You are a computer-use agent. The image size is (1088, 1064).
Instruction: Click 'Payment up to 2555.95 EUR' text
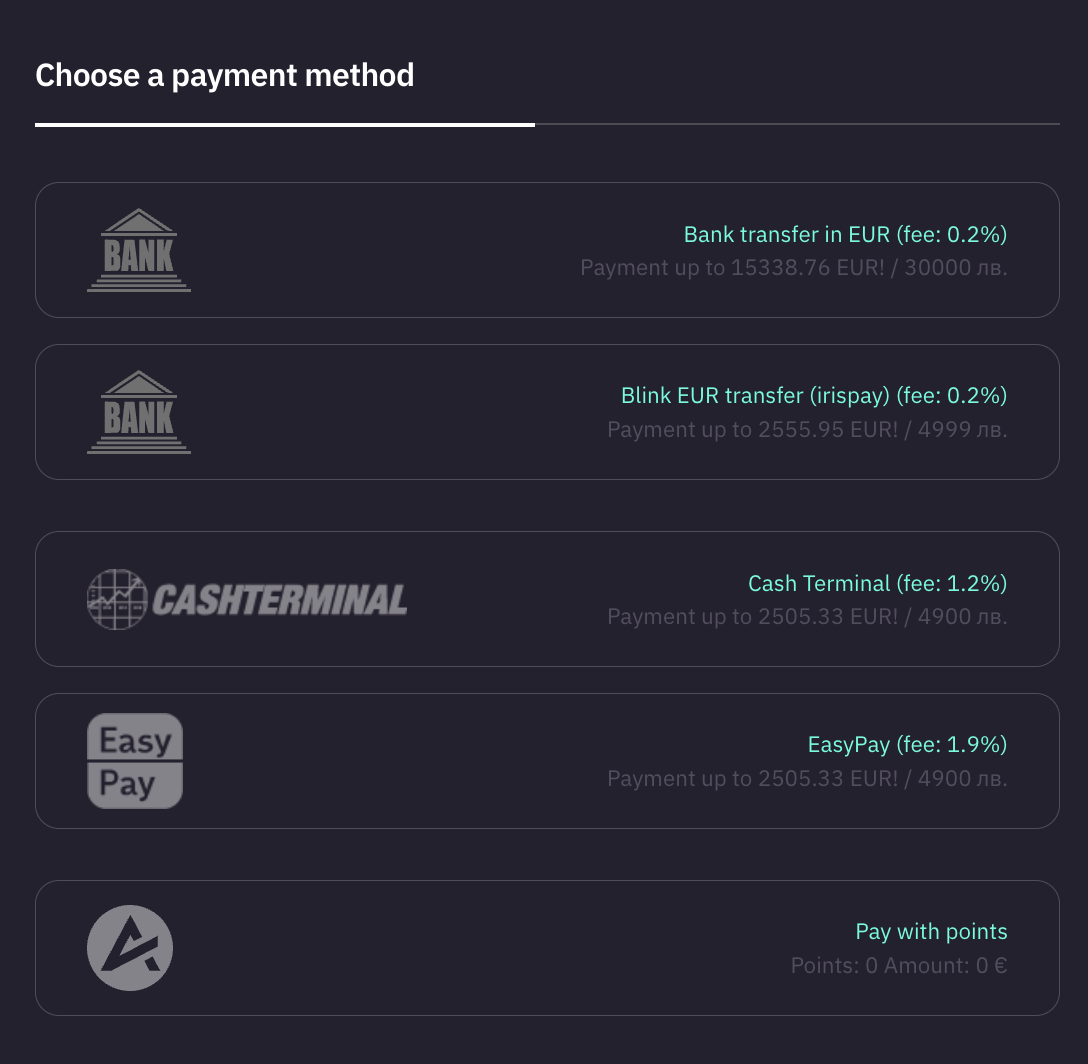807,430
